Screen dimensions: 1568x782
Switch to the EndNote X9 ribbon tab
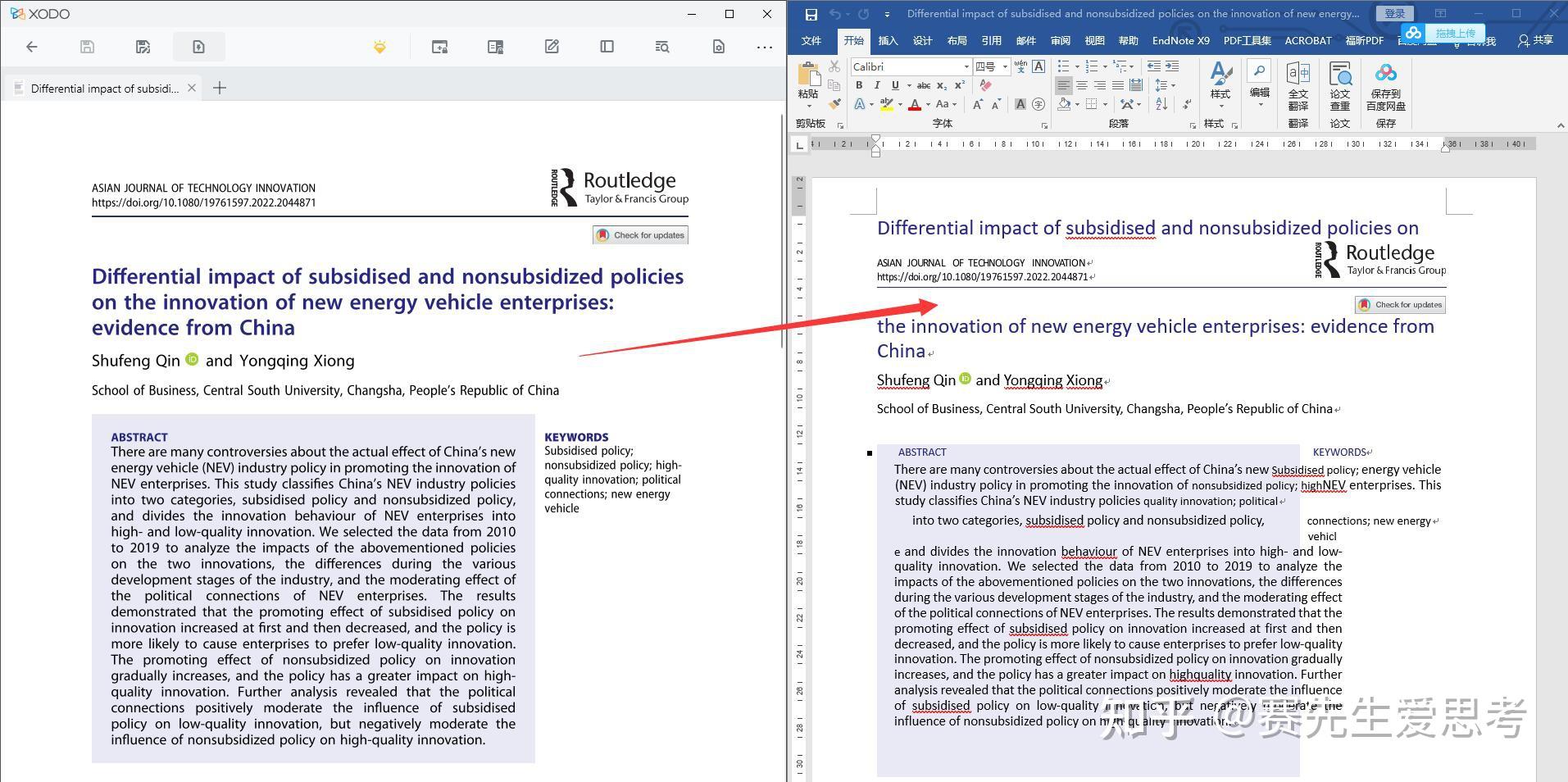(x=1180, y=40)
